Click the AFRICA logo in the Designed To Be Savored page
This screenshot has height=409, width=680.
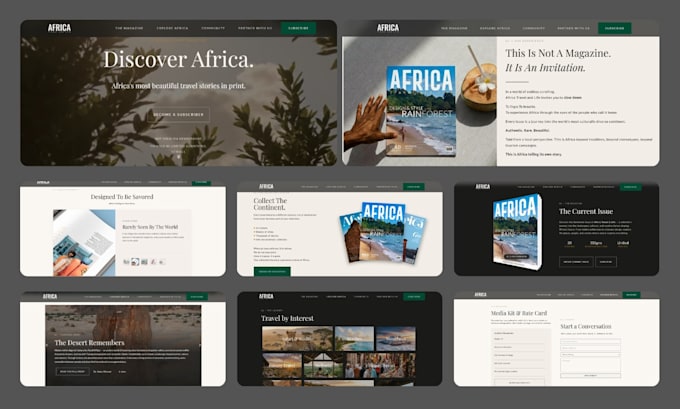(x=43, y=183)
